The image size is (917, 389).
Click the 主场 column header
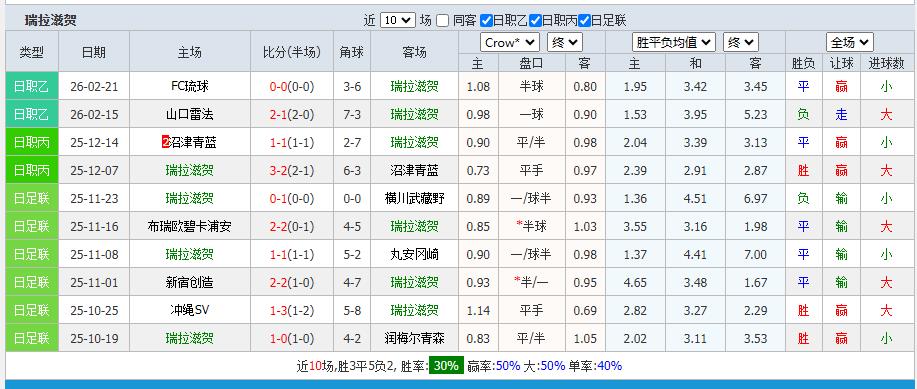(189, 52)
